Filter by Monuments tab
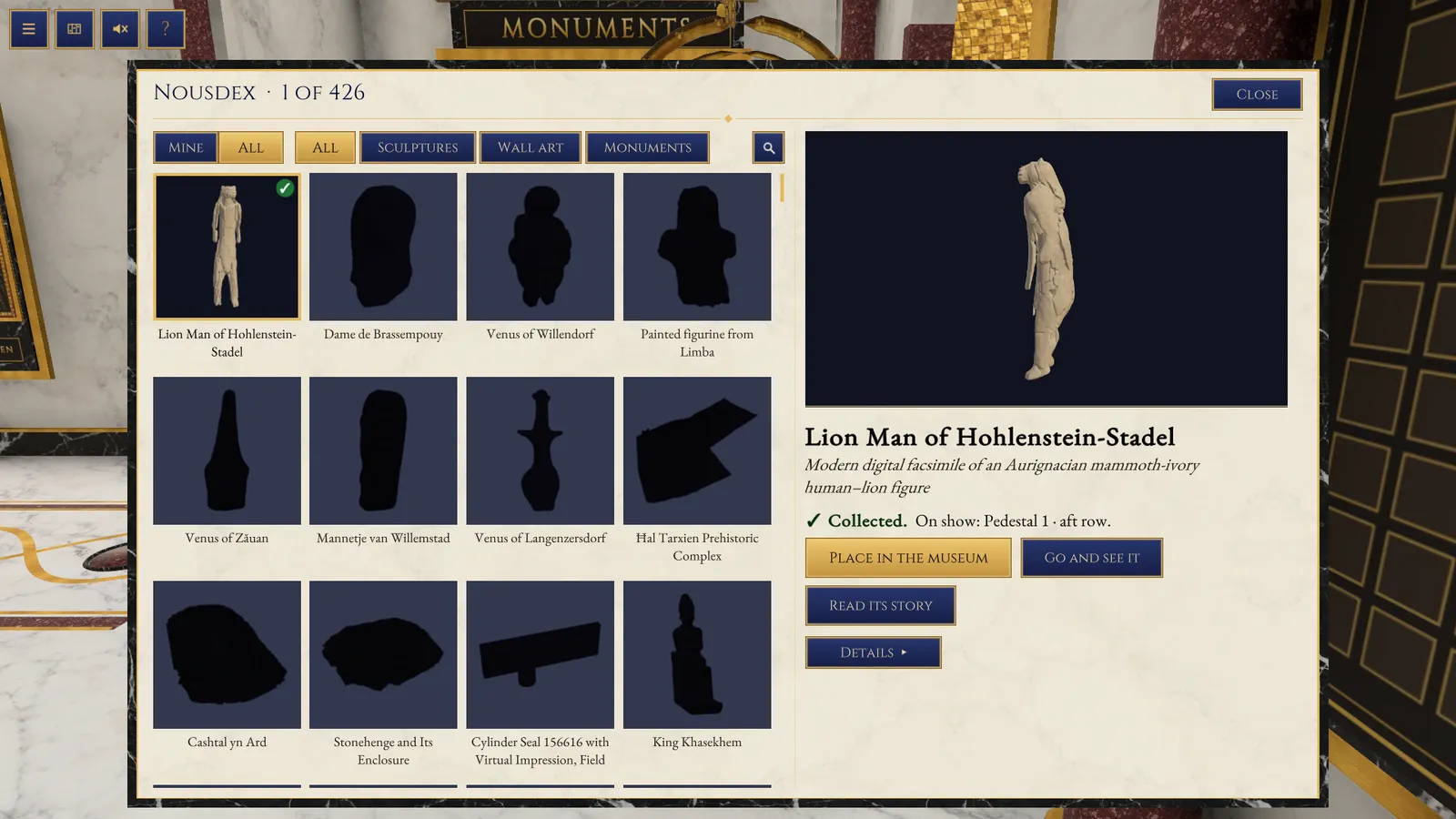This screenshot has height=819, width=1456. 648,147
